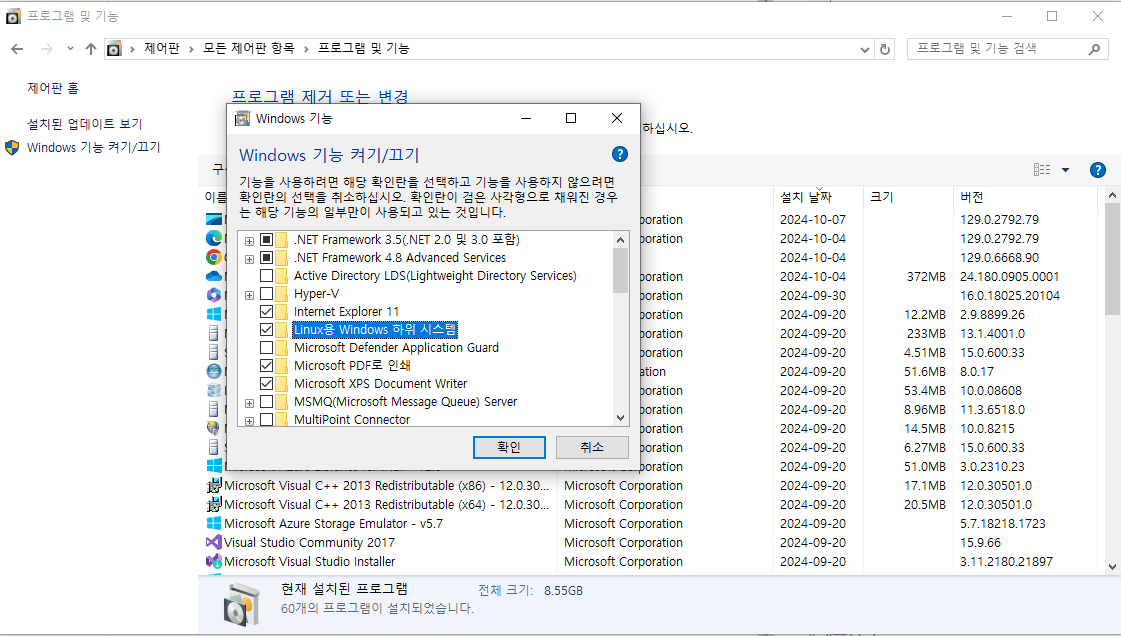Image resolution: width=1121 pixels, height=636 pixels.
Task: Open recent locations dropdown arrow
Action: click(70, 49)
